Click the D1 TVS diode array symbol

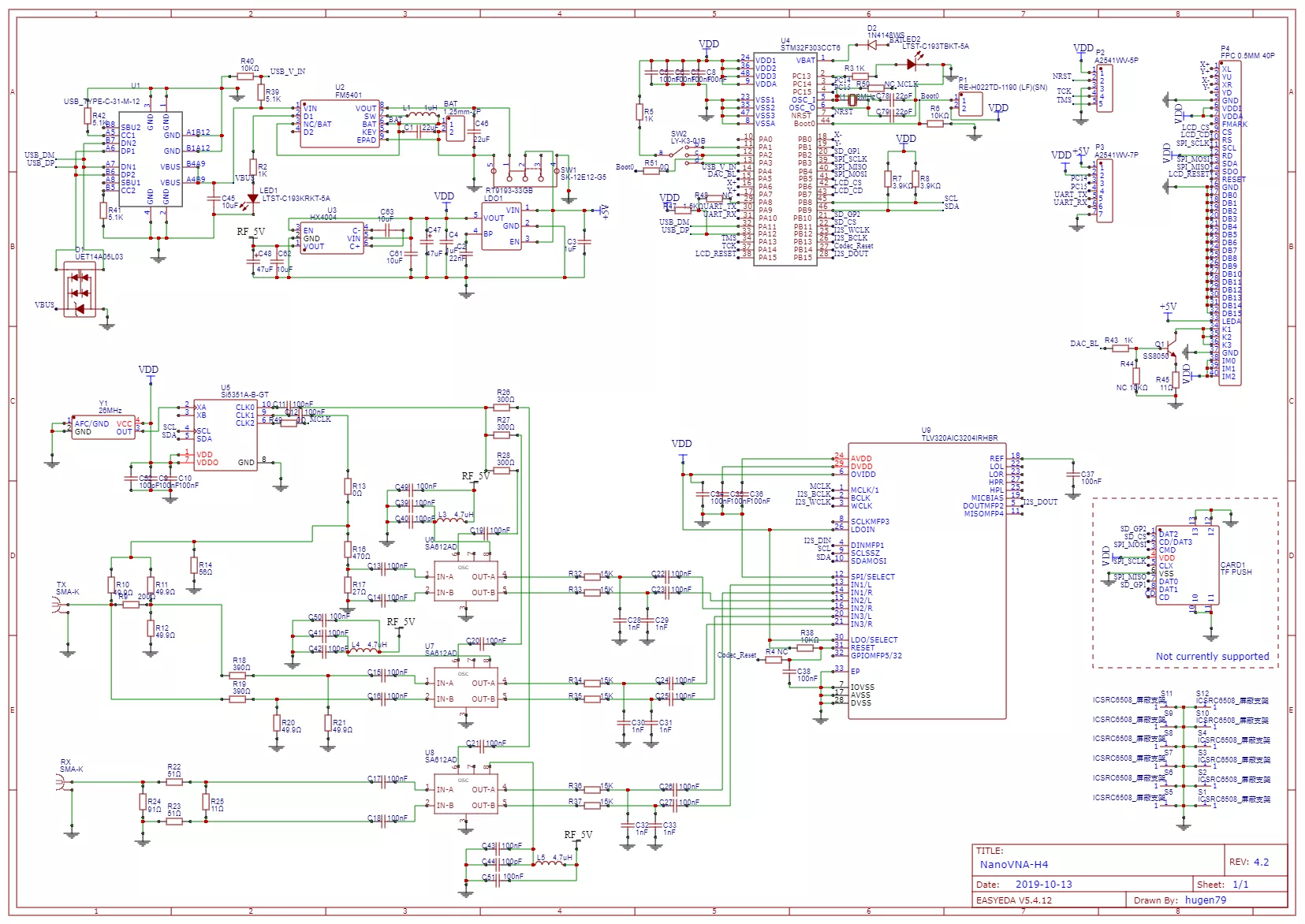pyautogui.click(x=79, y=289)
